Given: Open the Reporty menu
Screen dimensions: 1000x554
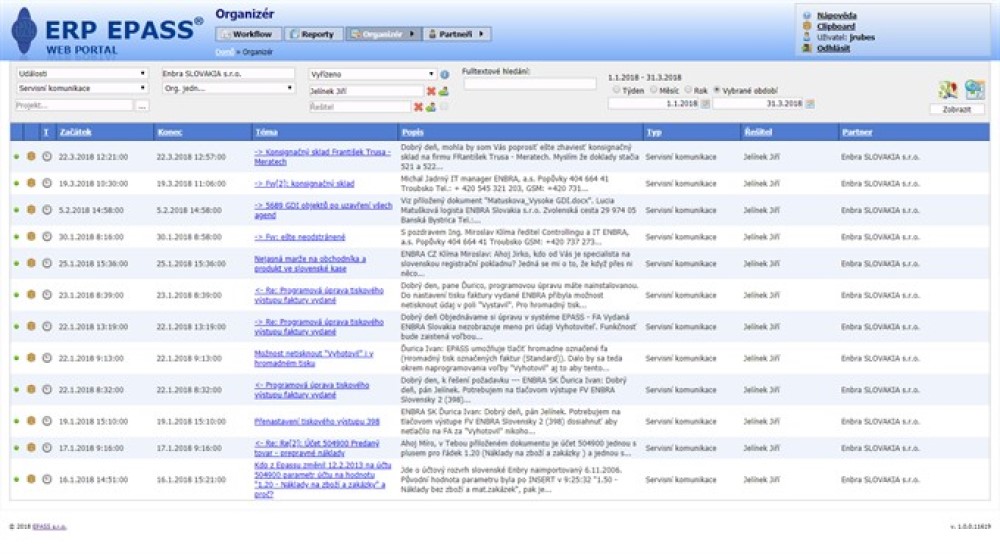Looking at the screenshot, I should click(x=313, y=34).
